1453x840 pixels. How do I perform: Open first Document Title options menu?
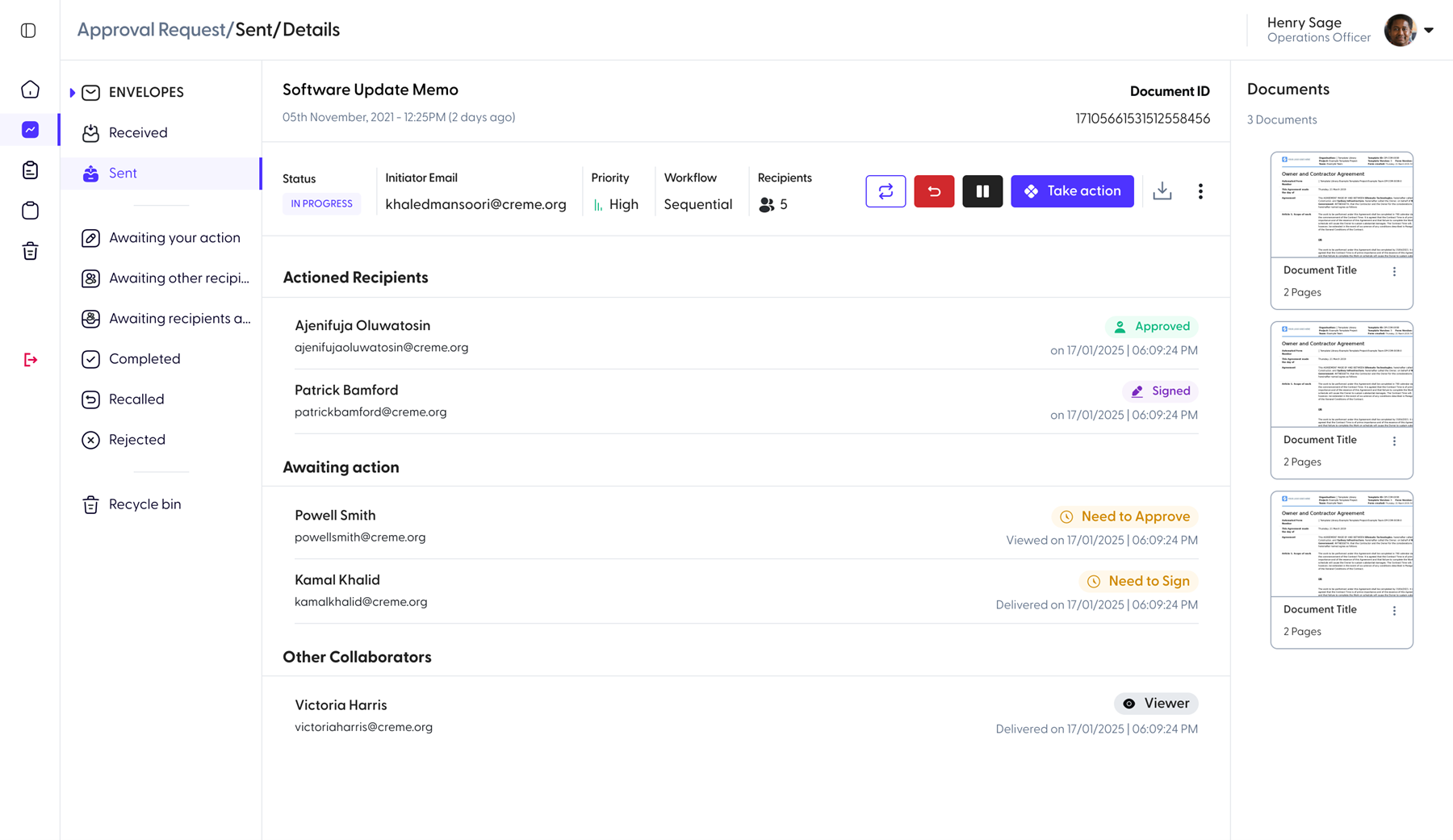1394,272
